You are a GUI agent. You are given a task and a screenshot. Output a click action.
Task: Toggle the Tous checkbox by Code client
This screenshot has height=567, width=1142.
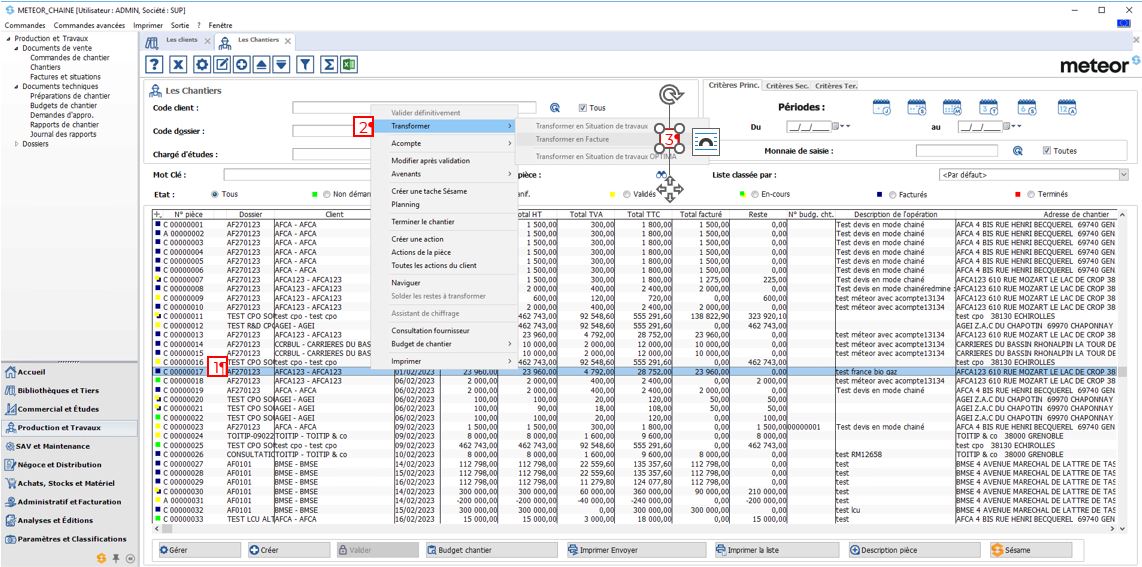point(583,108)
